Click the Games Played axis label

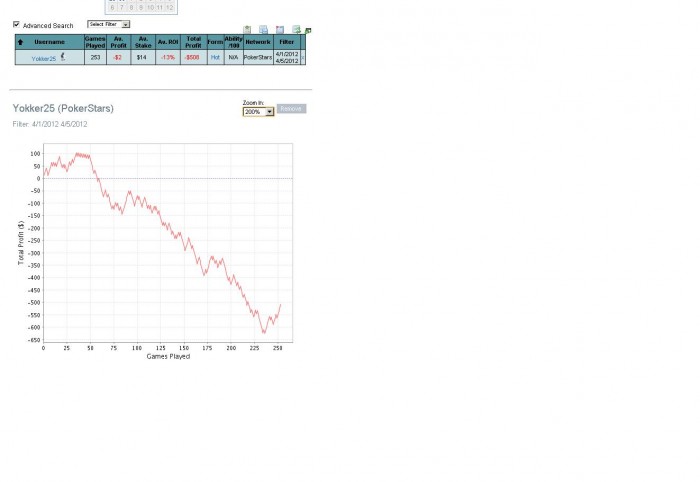click(x=168, y=356)
